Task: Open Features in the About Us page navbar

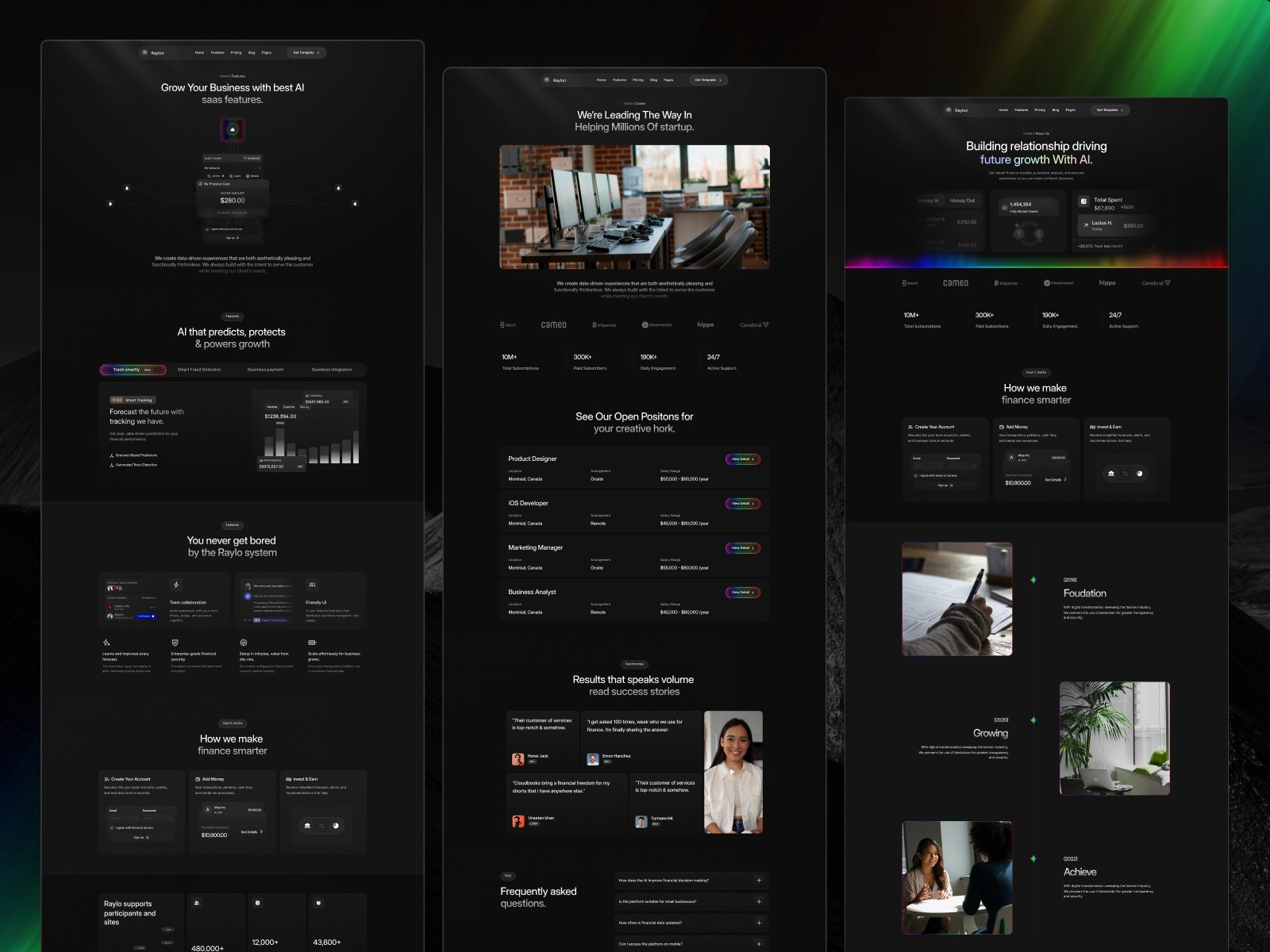Action: click(1022, 110)
